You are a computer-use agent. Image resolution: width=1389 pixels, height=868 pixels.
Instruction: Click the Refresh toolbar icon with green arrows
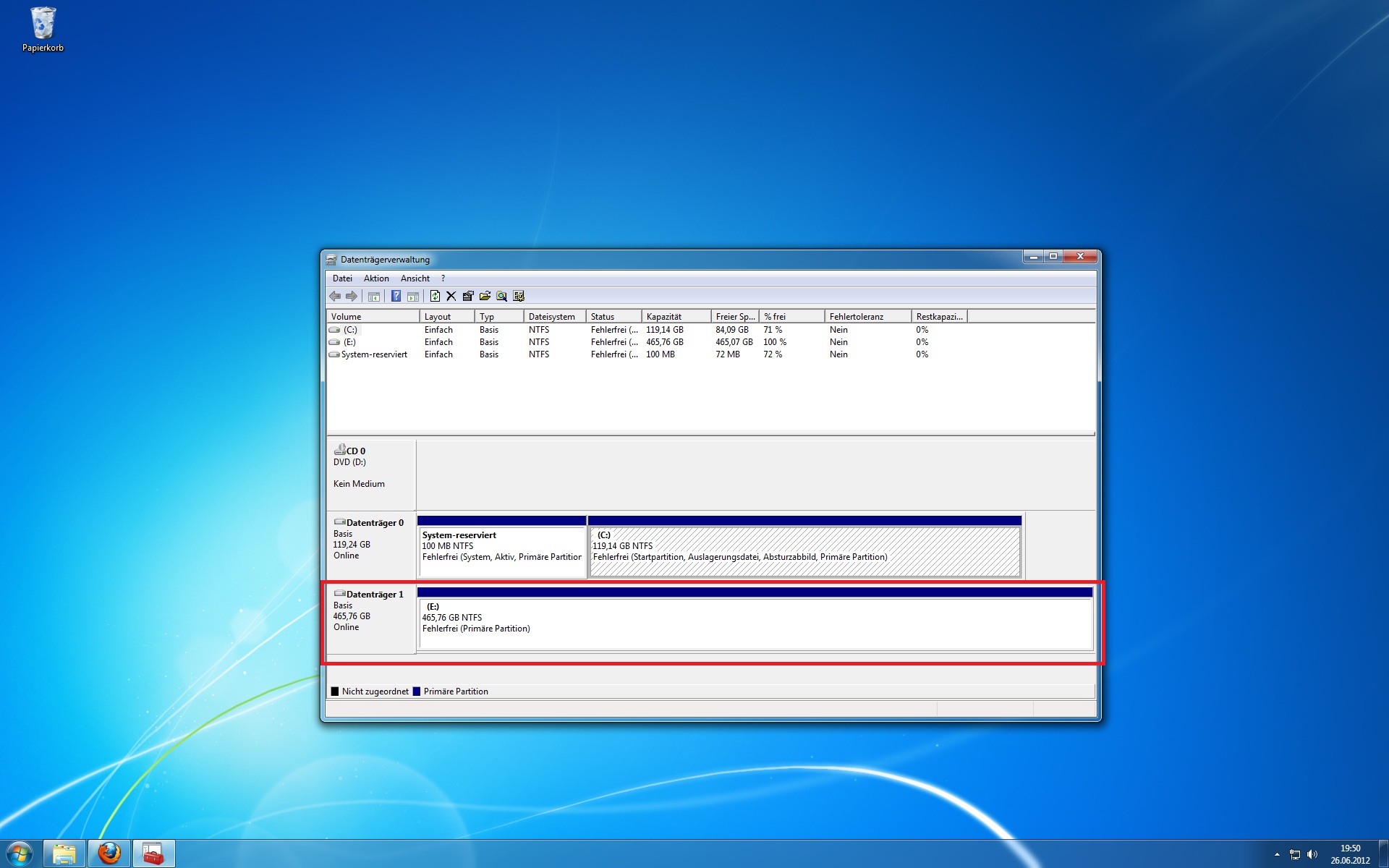[x=435, y=296]
